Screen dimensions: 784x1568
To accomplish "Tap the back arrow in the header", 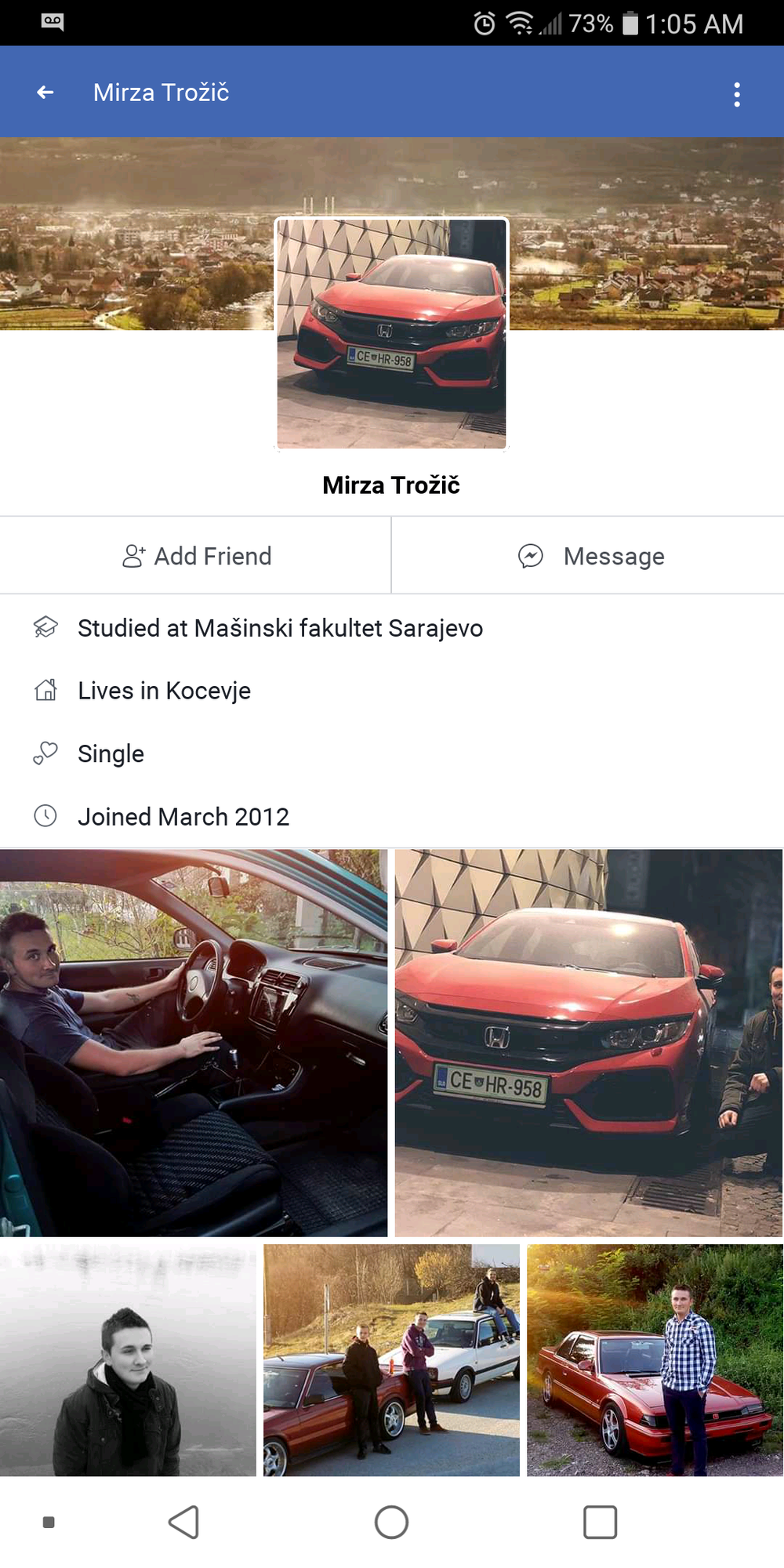I will click(45, 93).
